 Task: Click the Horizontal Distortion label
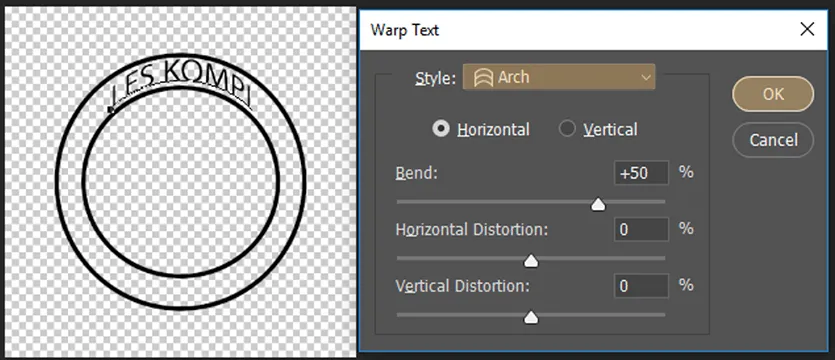(x=472, y=230)
